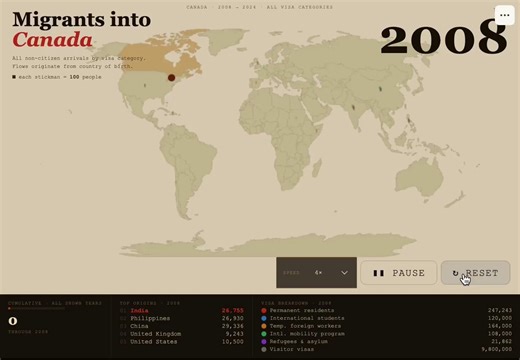This screenshot has width=520, height=360.
Task: Click the Temp. foreign workers label
Action: coord(305,326)
